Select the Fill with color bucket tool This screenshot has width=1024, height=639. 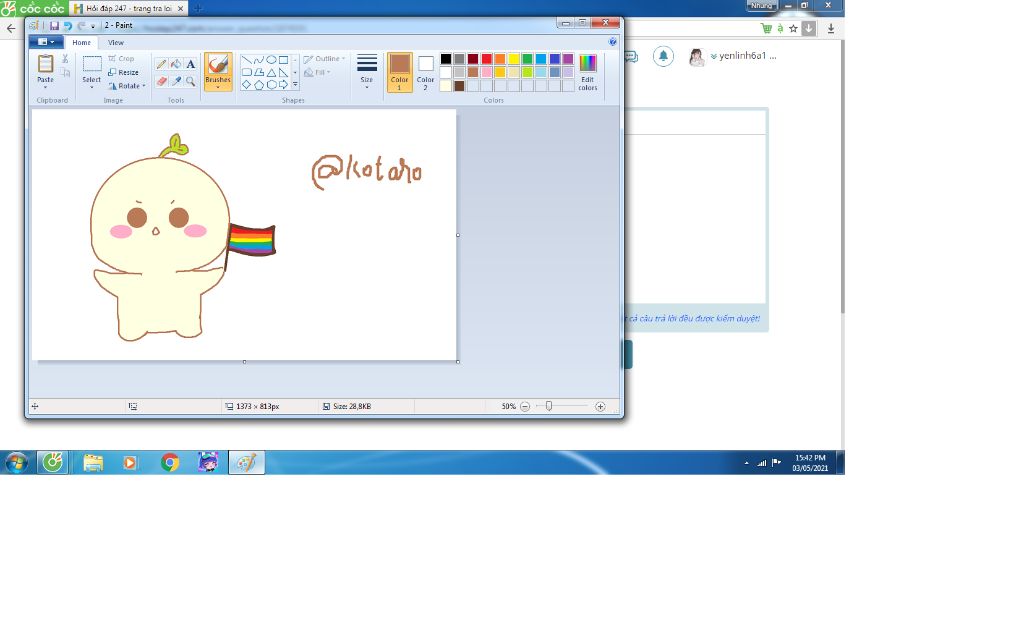click(176, 64)
